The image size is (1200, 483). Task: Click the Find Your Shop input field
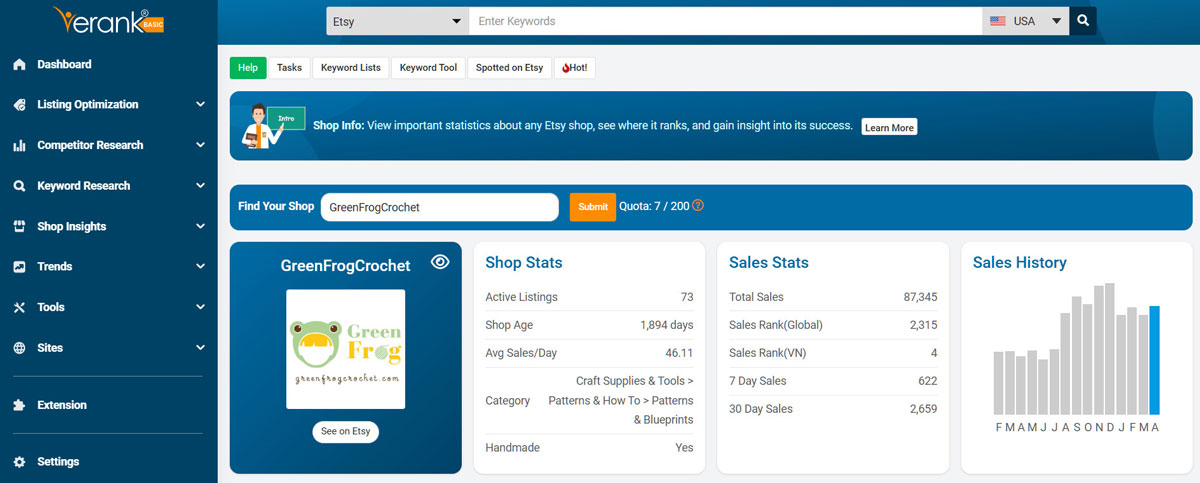pos(439,207)
